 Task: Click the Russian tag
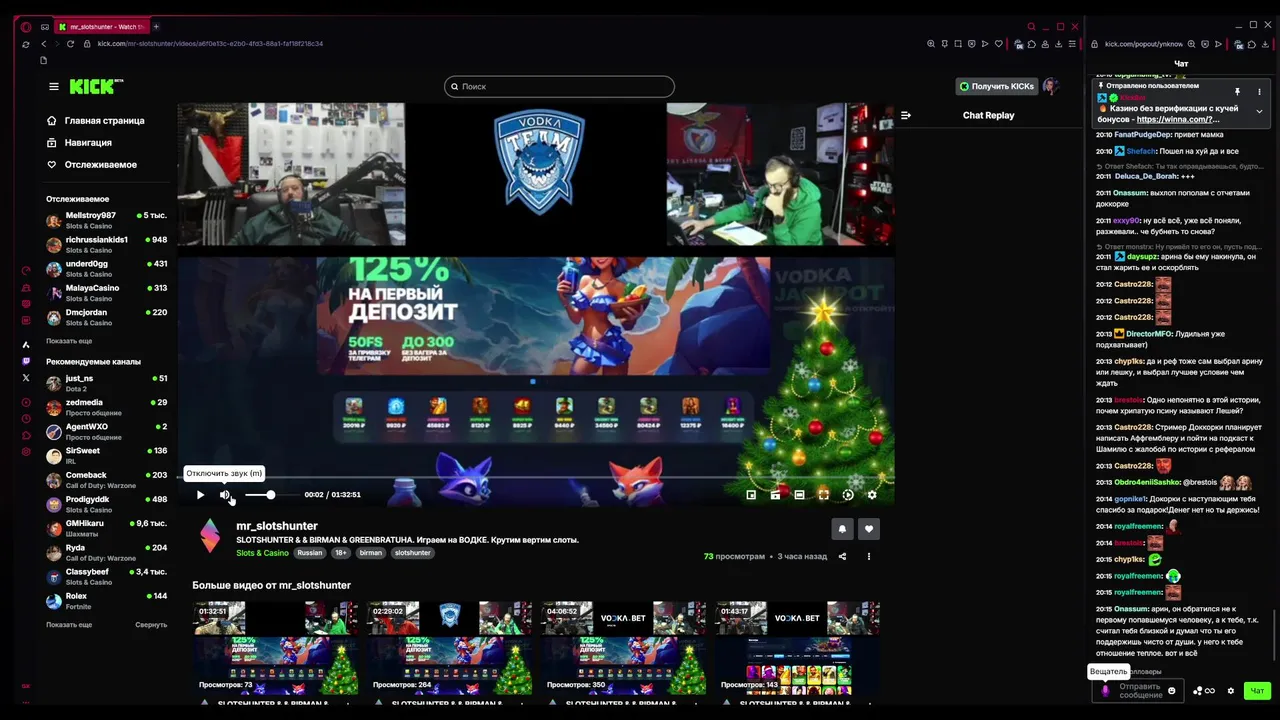click(x=310, y=553)
